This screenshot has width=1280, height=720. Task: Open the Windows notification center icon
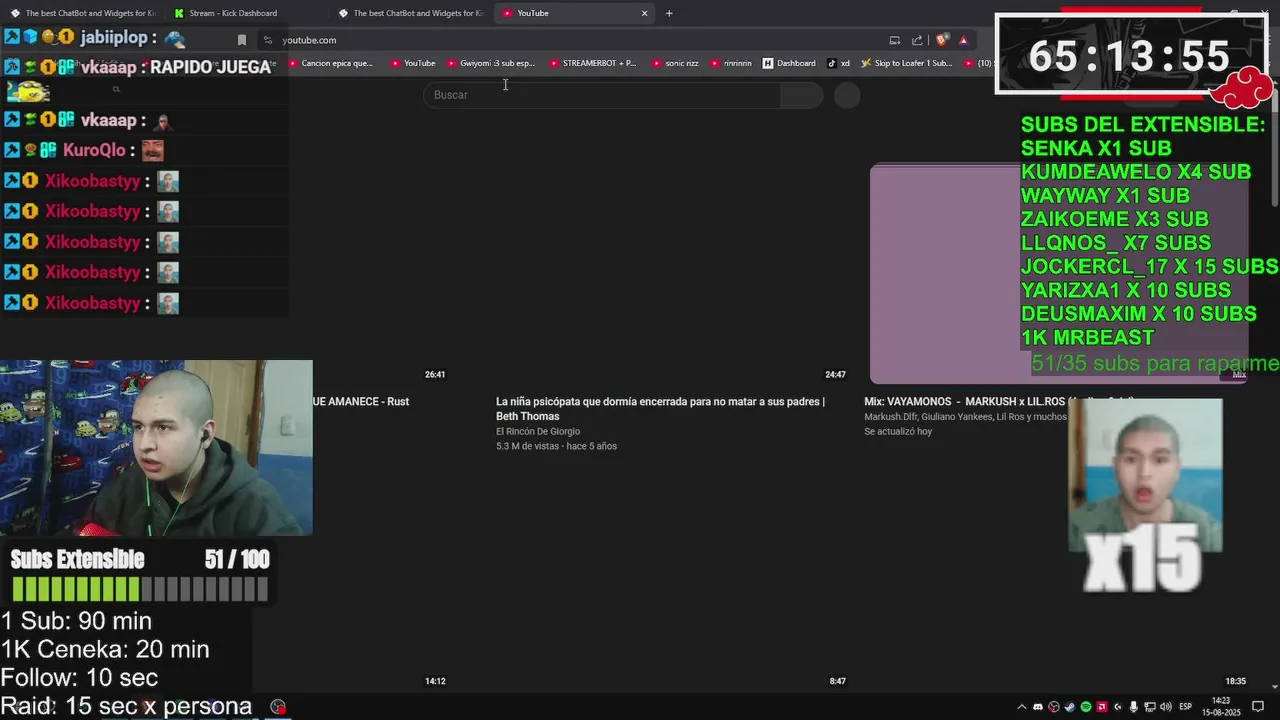click(x=1258, y=707)
